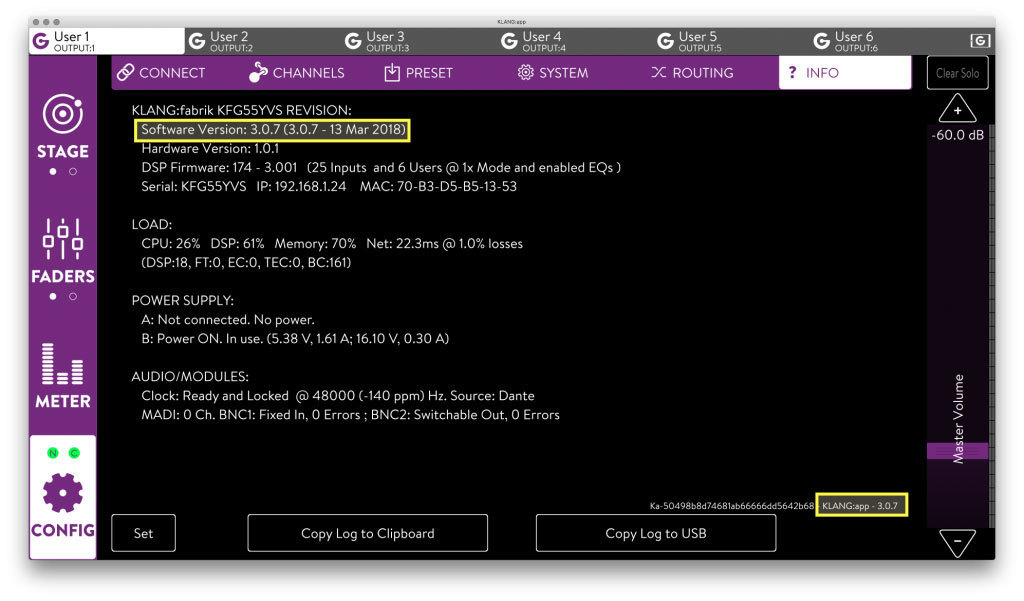The height and width of the screenshot is (601, 1024).
Task: Select the hollow page dot under STAGE
Action: 73,172
